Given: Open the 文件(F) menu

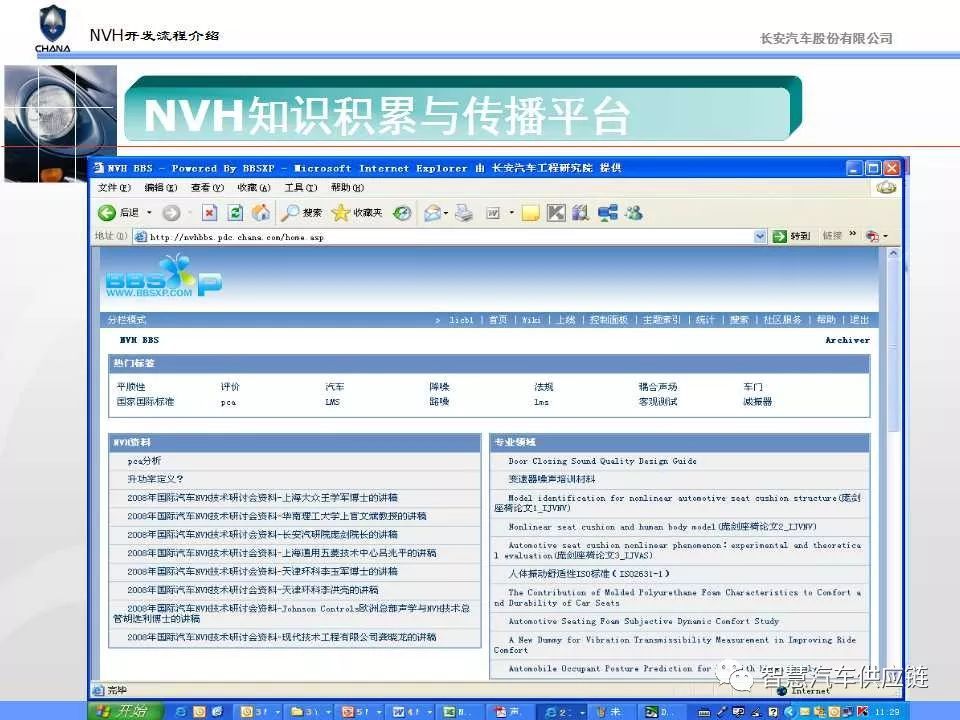Looking at the screenshot, I should click(x=114, y=187).
